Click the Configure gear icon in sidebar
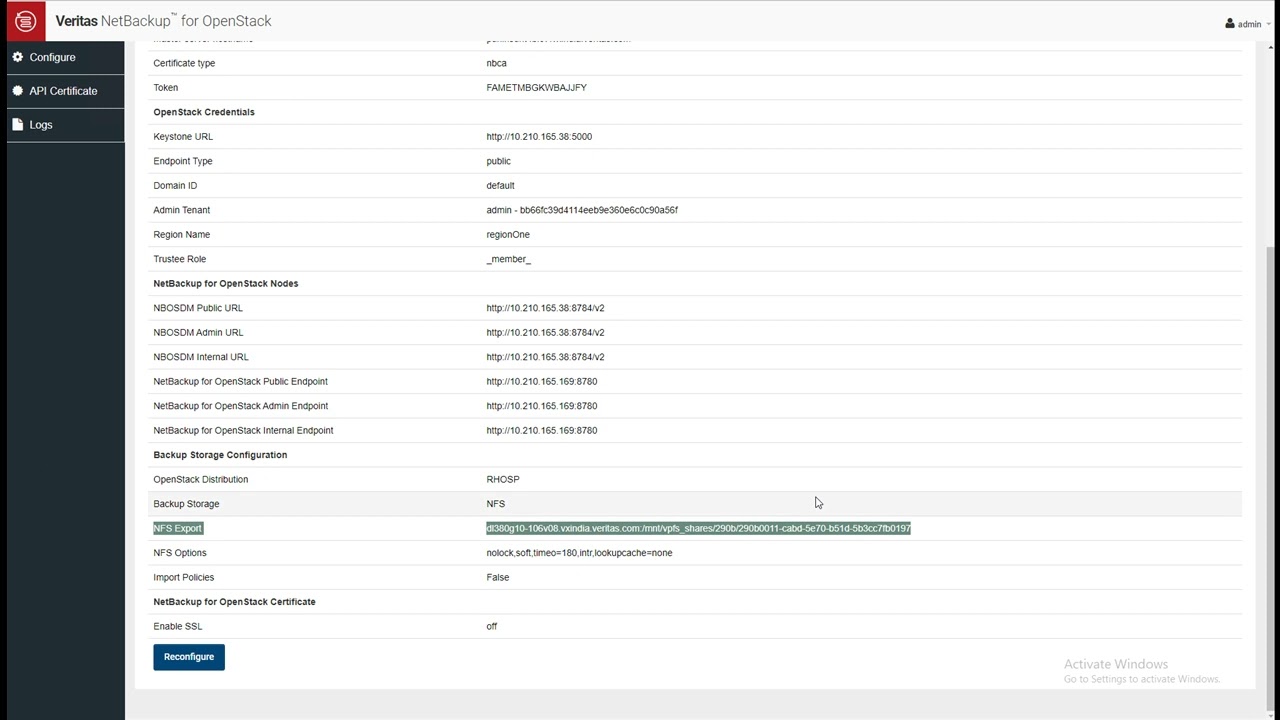1280x720 pixels. pyautogui.click(x=18, y=57)
